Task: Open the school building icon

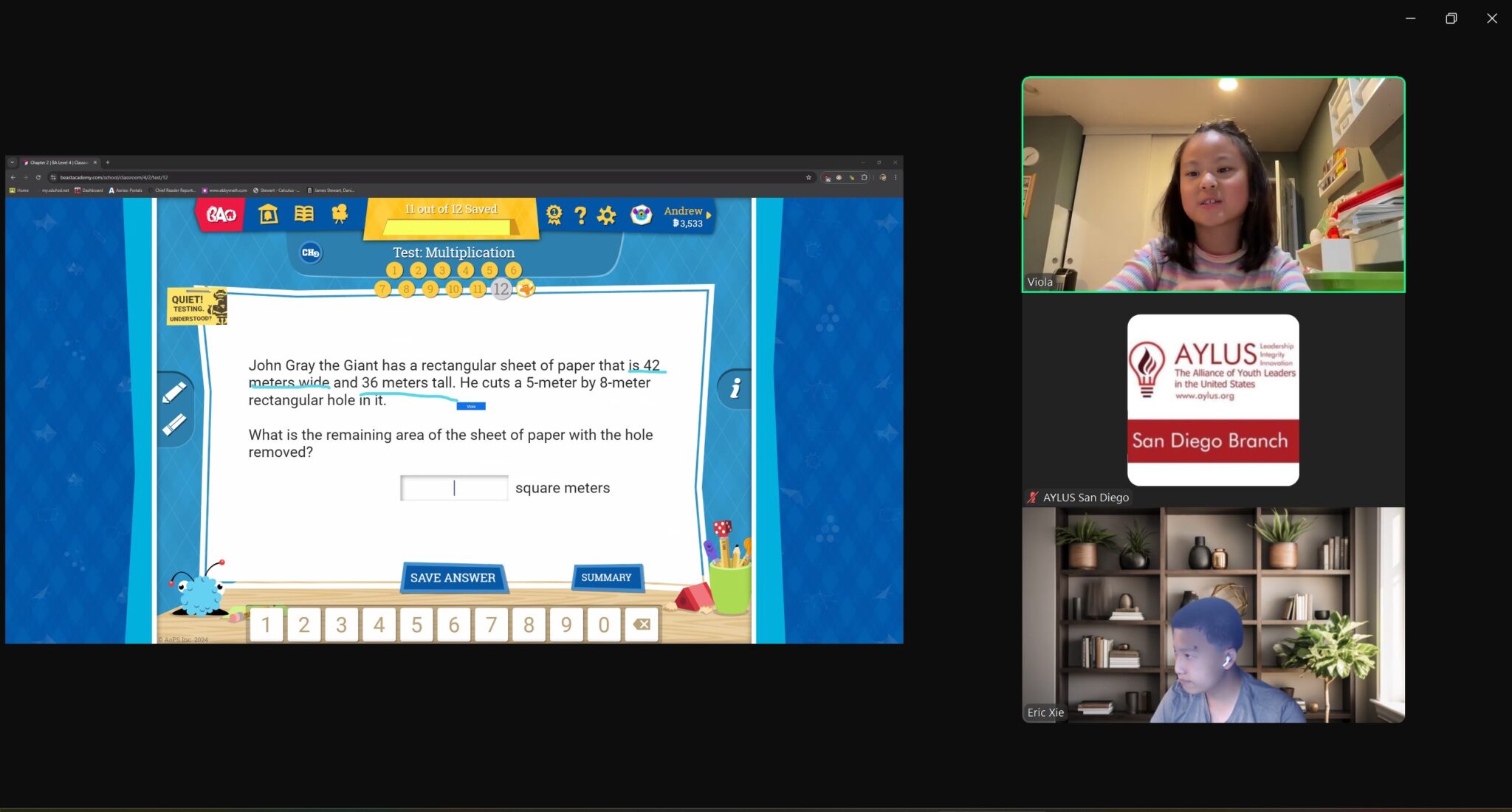Action: click(268, 214)
